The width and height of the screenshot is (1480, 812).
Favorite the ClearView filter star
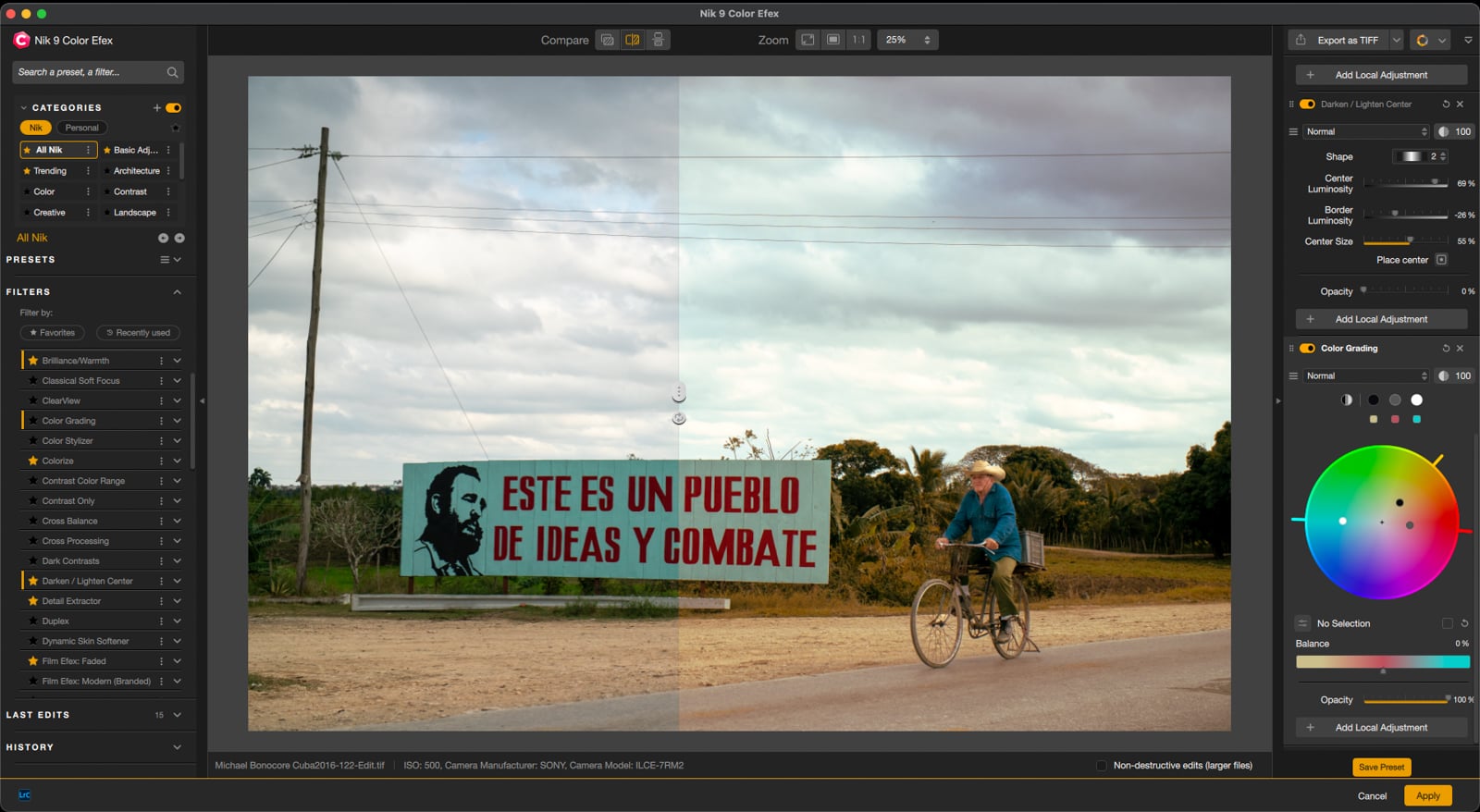click(33, 400)
